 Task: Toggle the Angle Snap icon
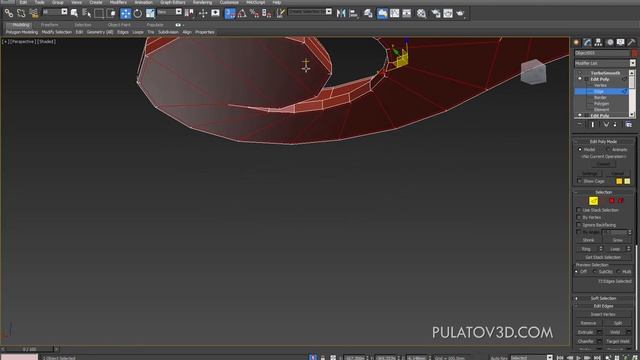pos(242,13)
